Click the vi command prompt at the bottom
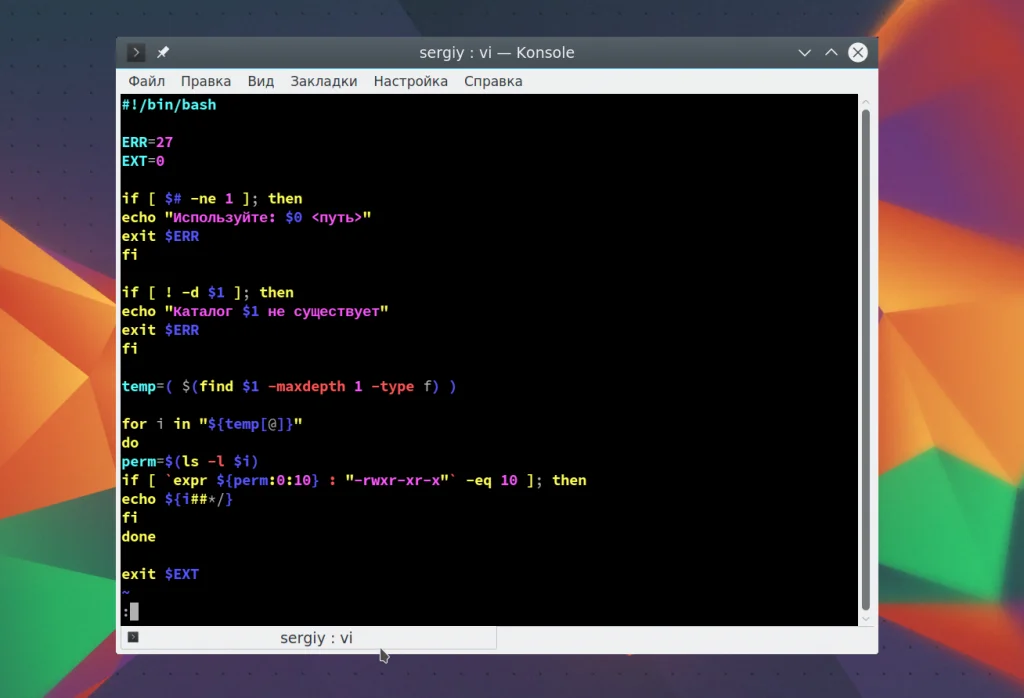The image size is (1024, 698). [x=131, y=611]
